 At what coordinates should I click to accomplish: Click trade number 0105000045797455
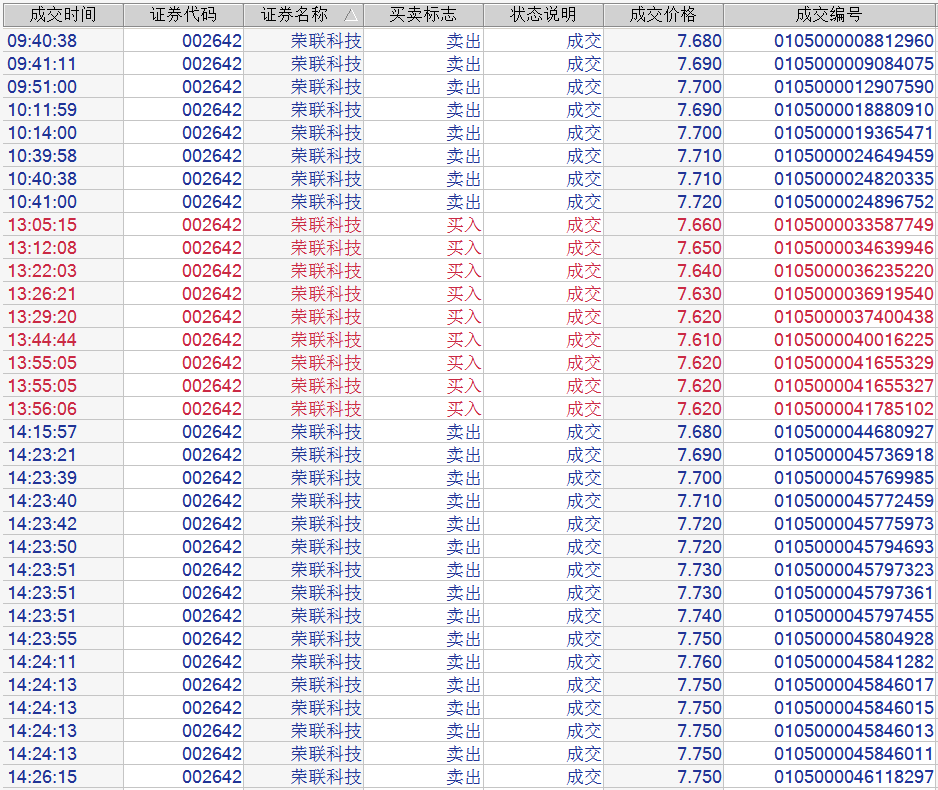point(854,616)
